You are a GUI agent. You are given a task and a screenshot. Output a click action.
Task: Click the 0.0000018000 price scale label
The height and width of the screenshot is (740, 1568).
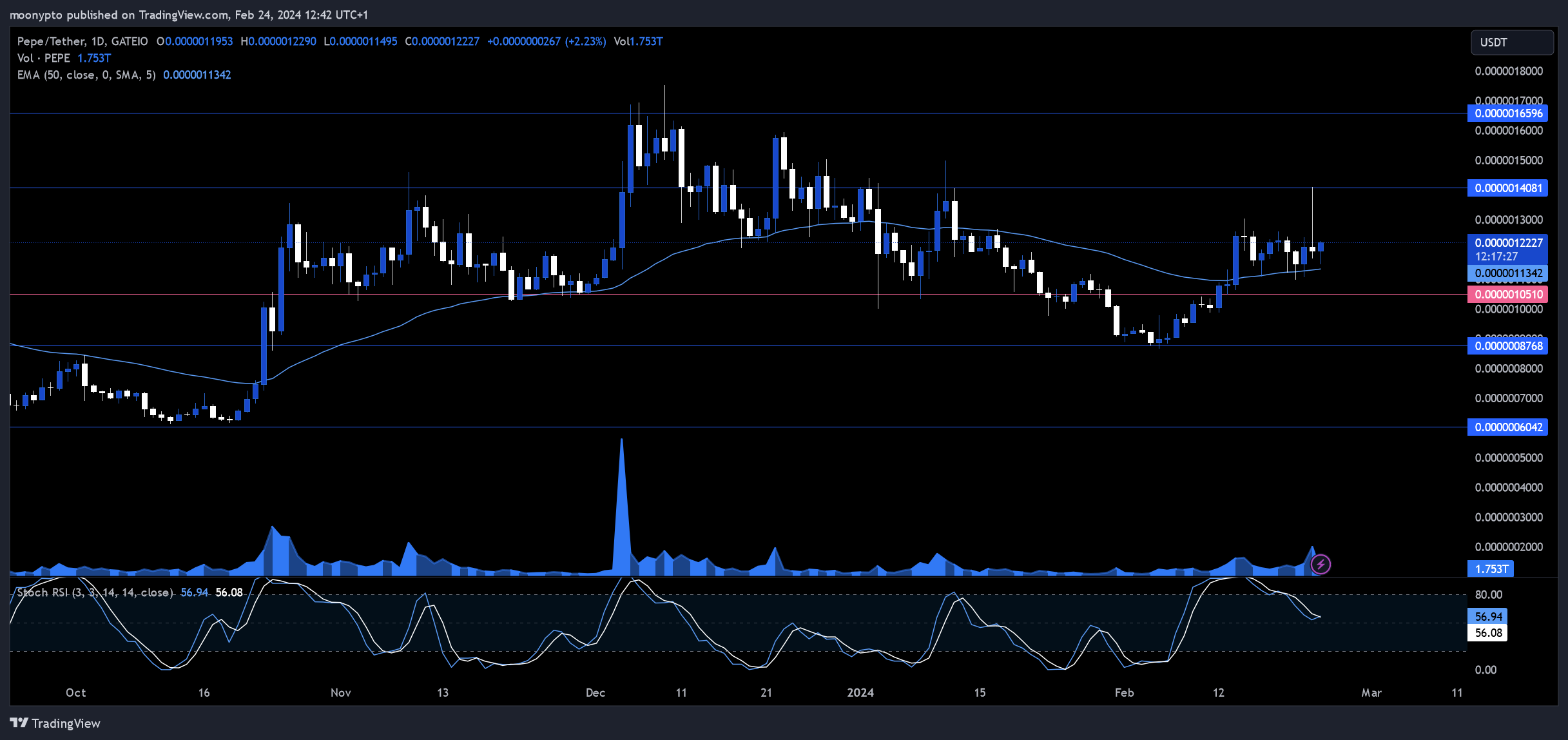coord(1509,72)
